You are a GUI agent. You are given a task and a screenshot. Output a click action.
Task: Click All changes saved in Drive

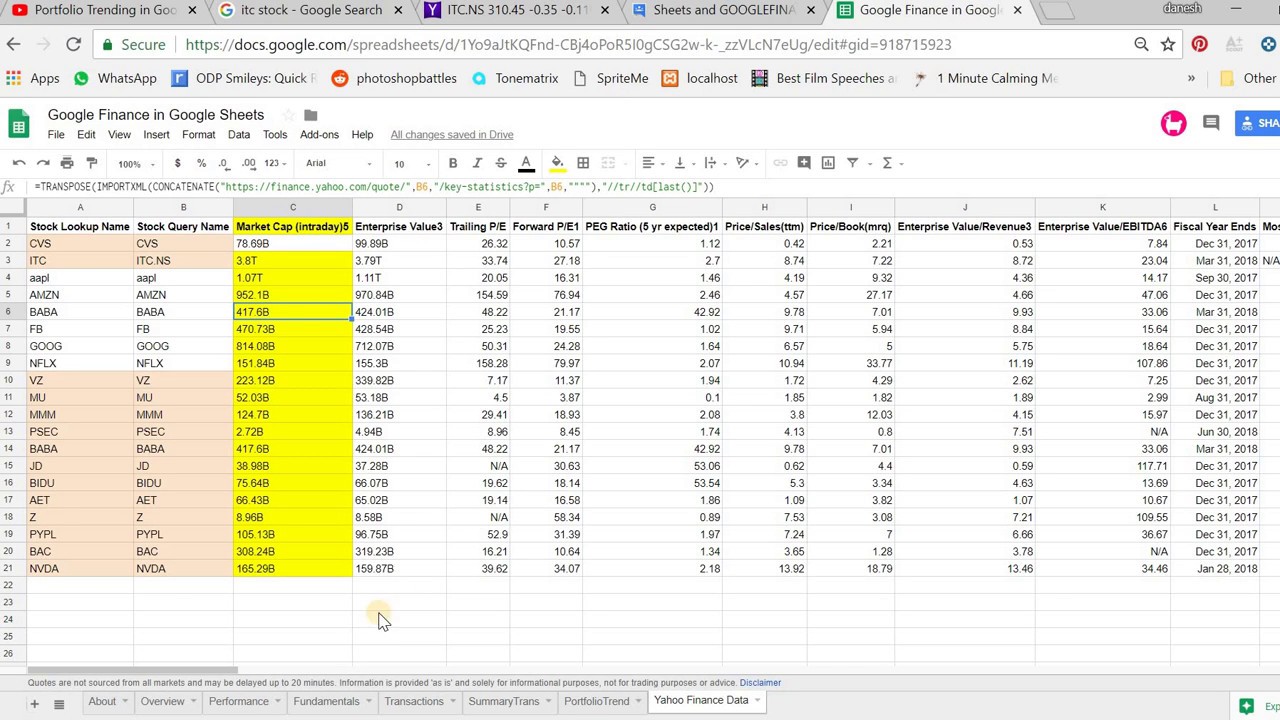(x=452, y=135)
